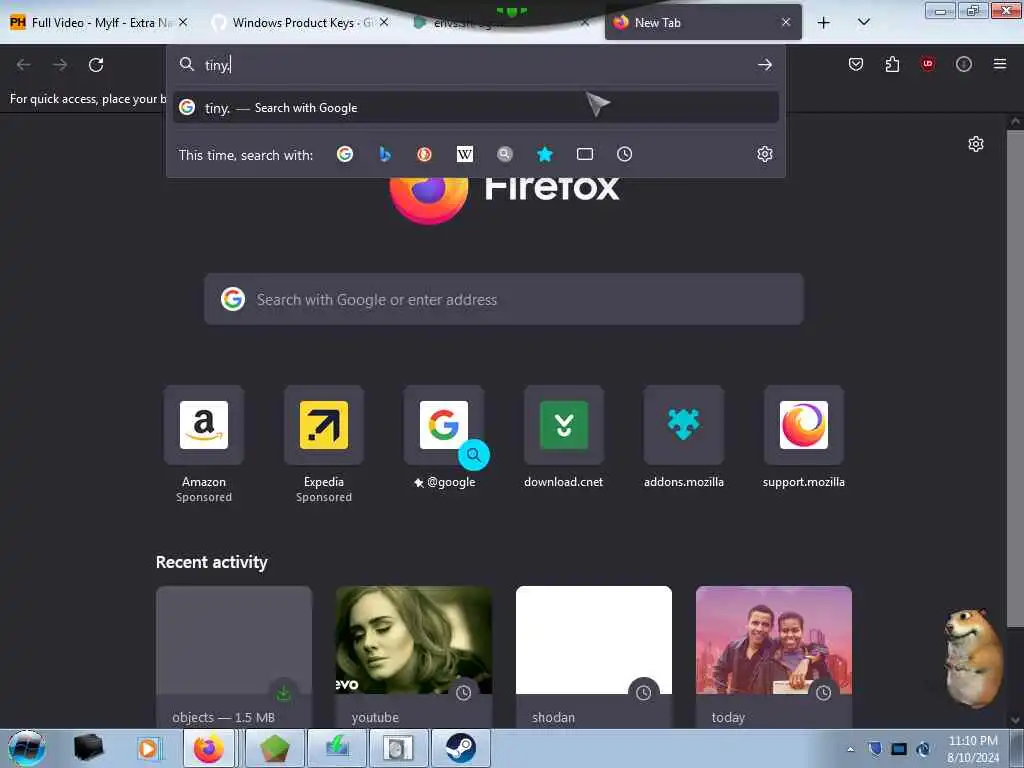Open Firefox from the taskbar
The height and width of the screenshot is (768, 1024).
[x=208, y=749]
